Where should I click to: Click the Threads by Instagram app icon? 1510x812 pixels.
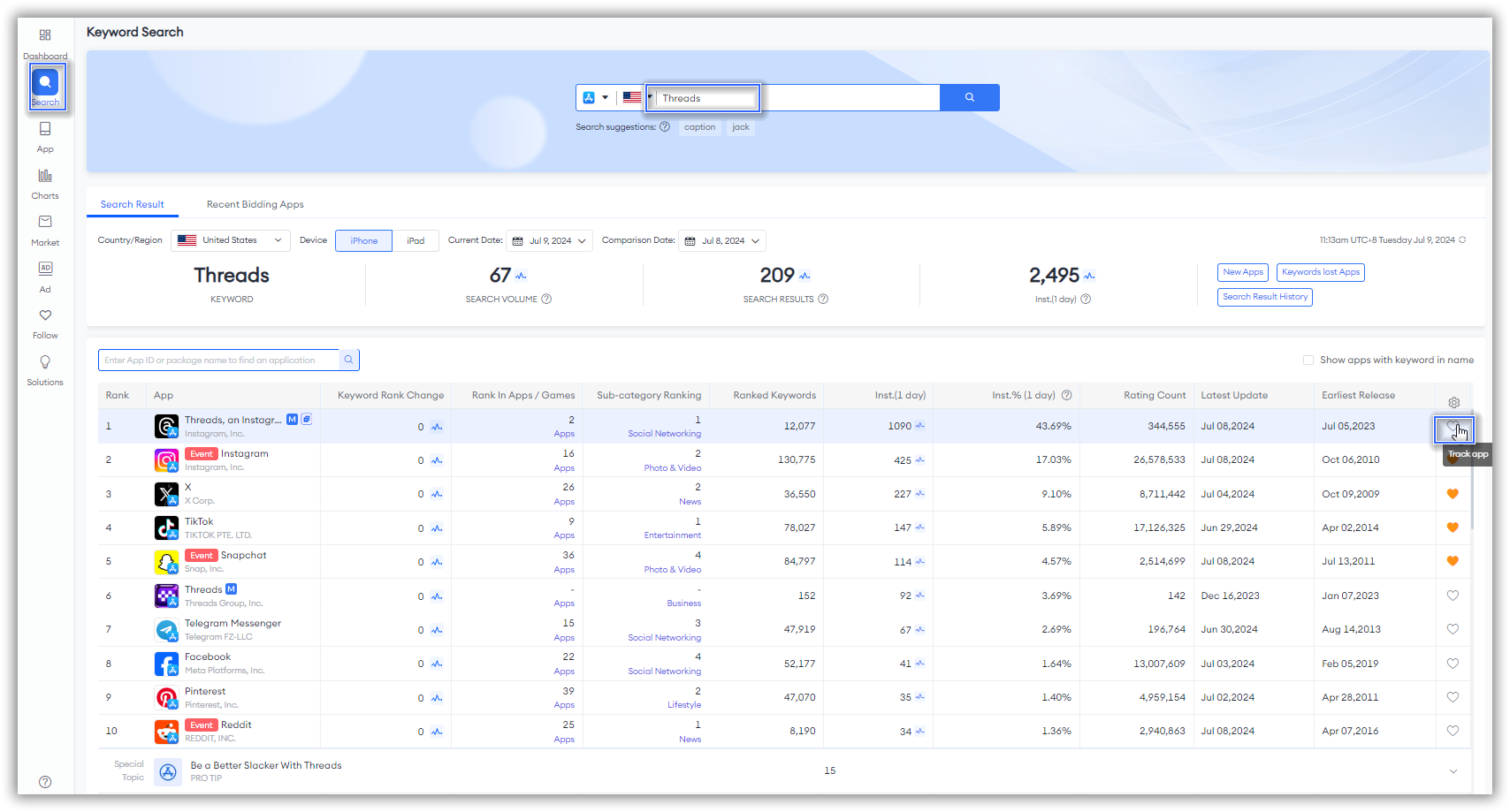pos(166,426)
